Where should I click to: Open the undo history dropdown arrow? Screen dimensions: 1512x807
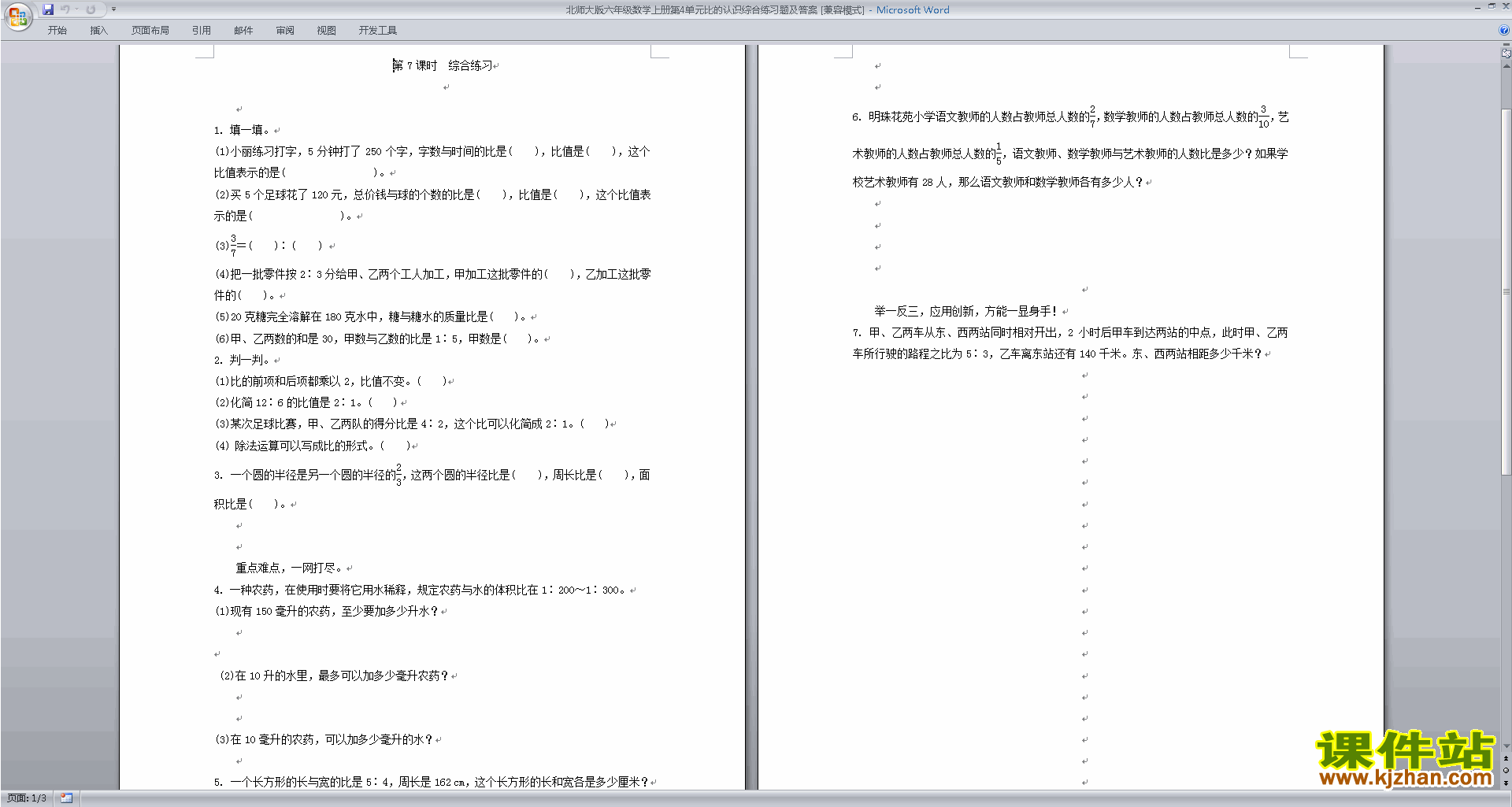coord(77,9)
